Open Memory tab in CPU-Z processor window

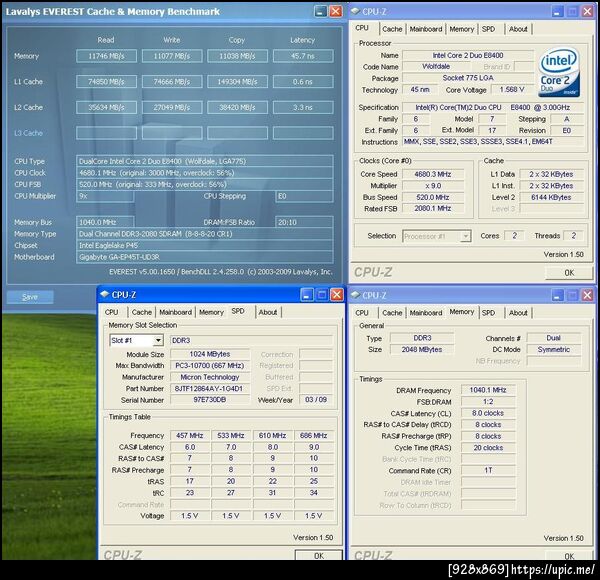tap(461, 29)
